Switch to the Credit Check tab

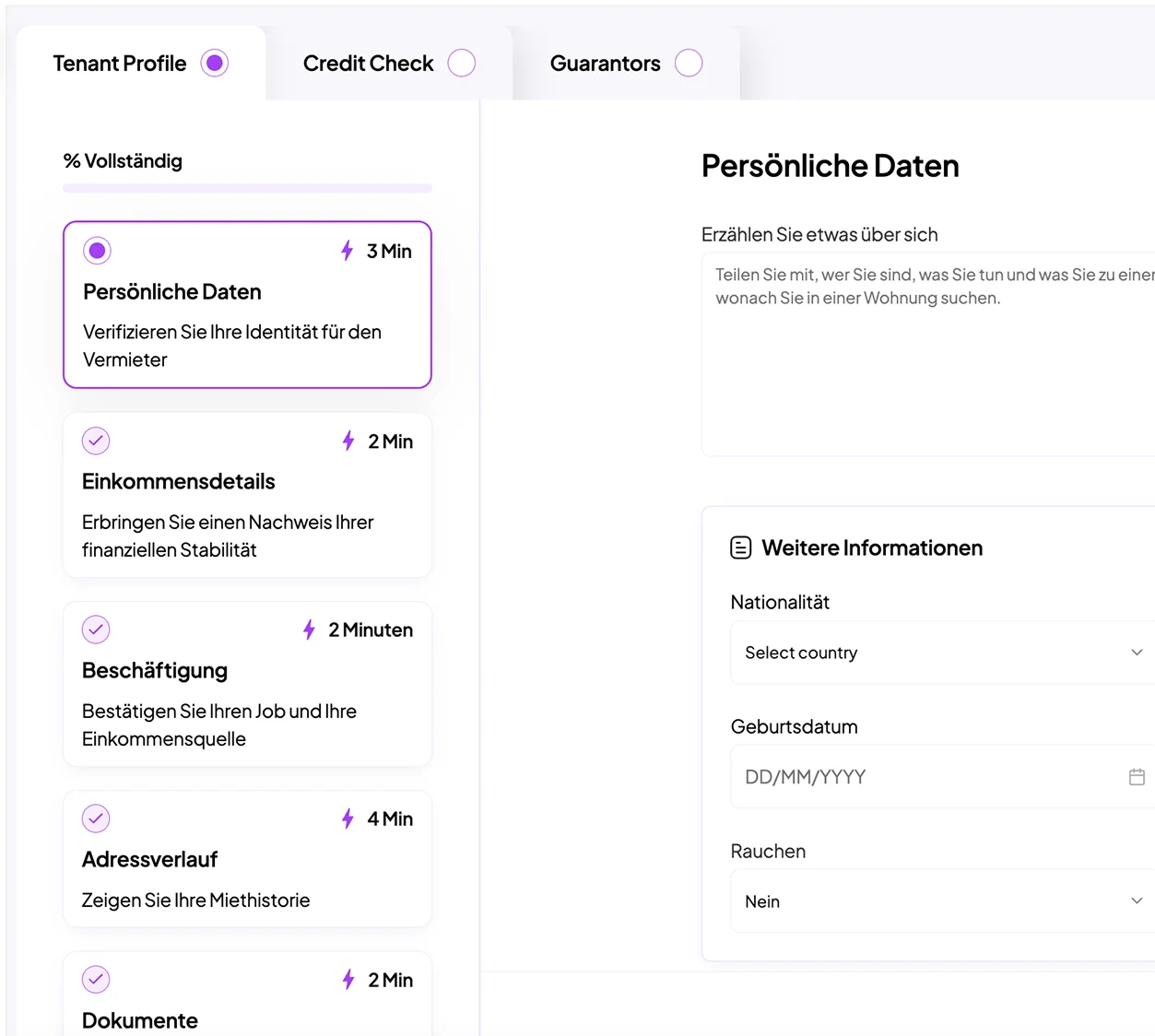click(368, 63)
